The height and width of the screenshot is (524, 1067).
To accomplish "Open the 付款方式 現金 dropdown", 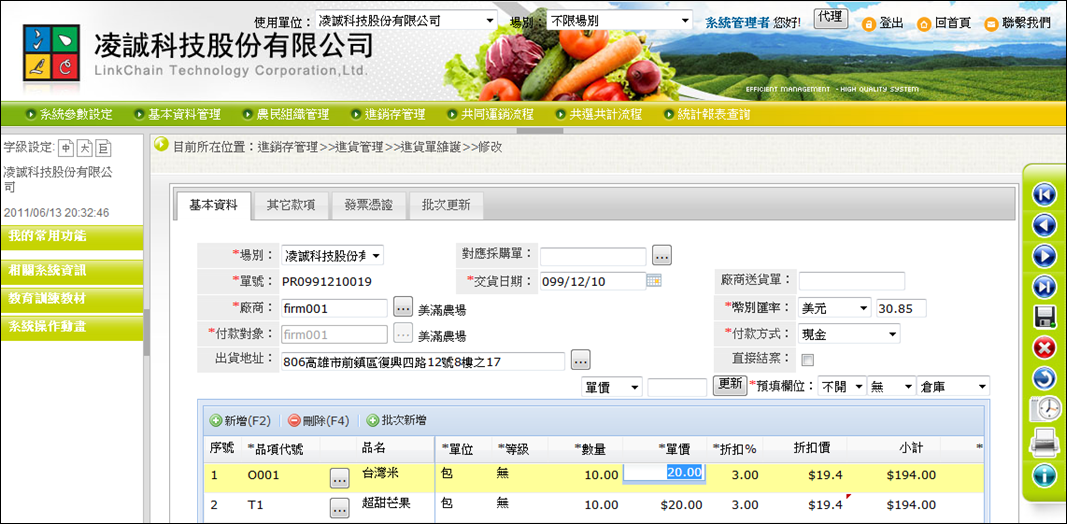I will pos(849,334).
